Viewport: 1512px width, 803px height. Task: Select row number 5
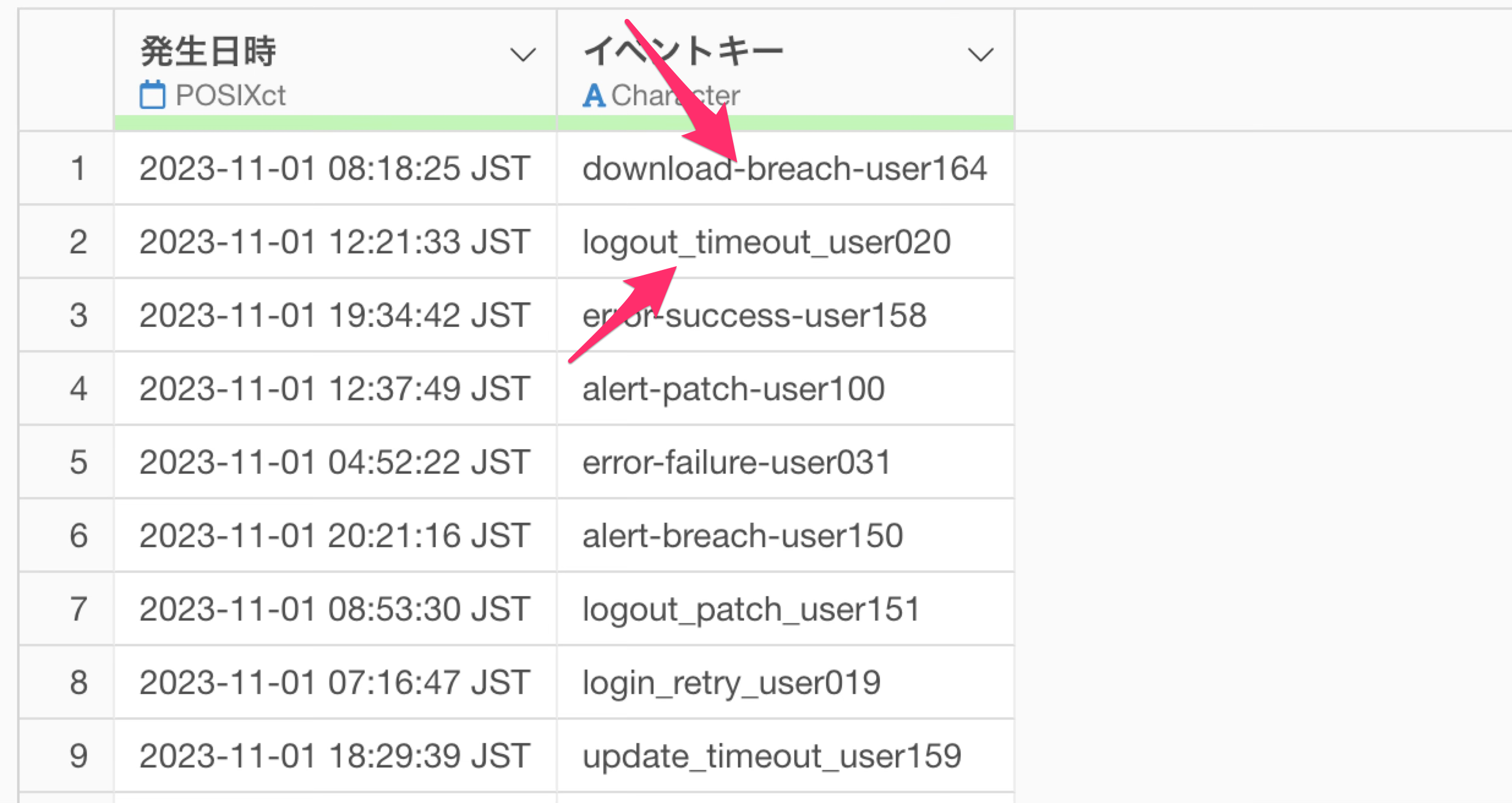click(78, 462)
